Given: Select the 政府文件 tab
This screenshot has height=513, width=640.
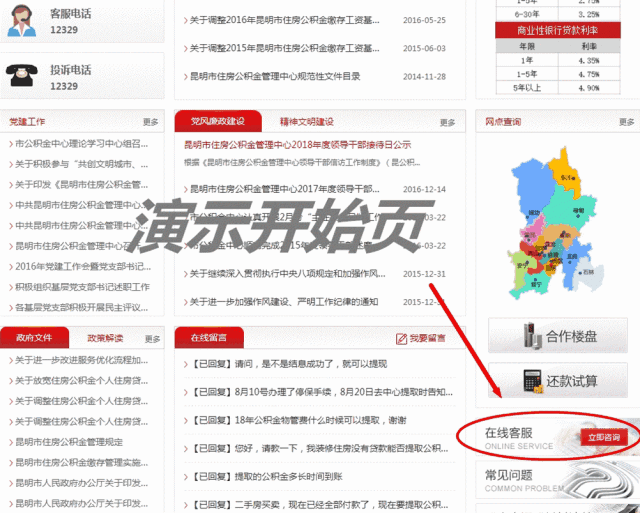Looking at the screenshot, I should coord(34,338).
